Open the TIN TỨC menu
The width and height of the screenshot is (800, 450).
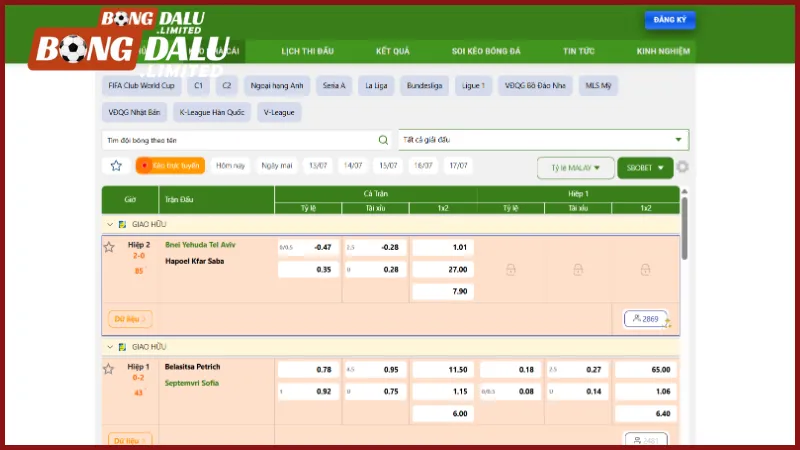pos(579,51)
